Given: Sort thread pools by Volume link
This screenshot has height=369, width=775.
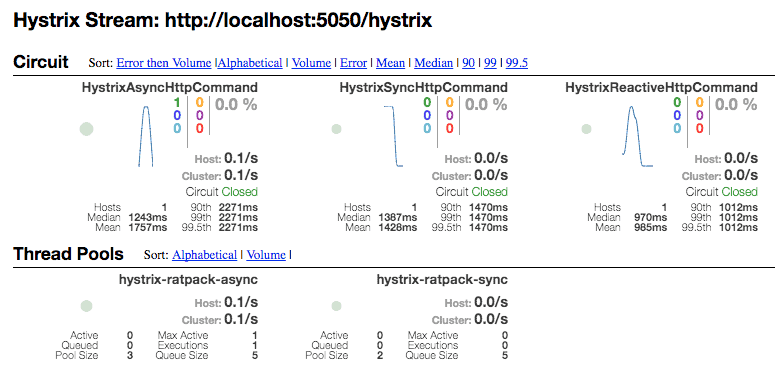Looking at the screenshot, I should coord(266,255).
